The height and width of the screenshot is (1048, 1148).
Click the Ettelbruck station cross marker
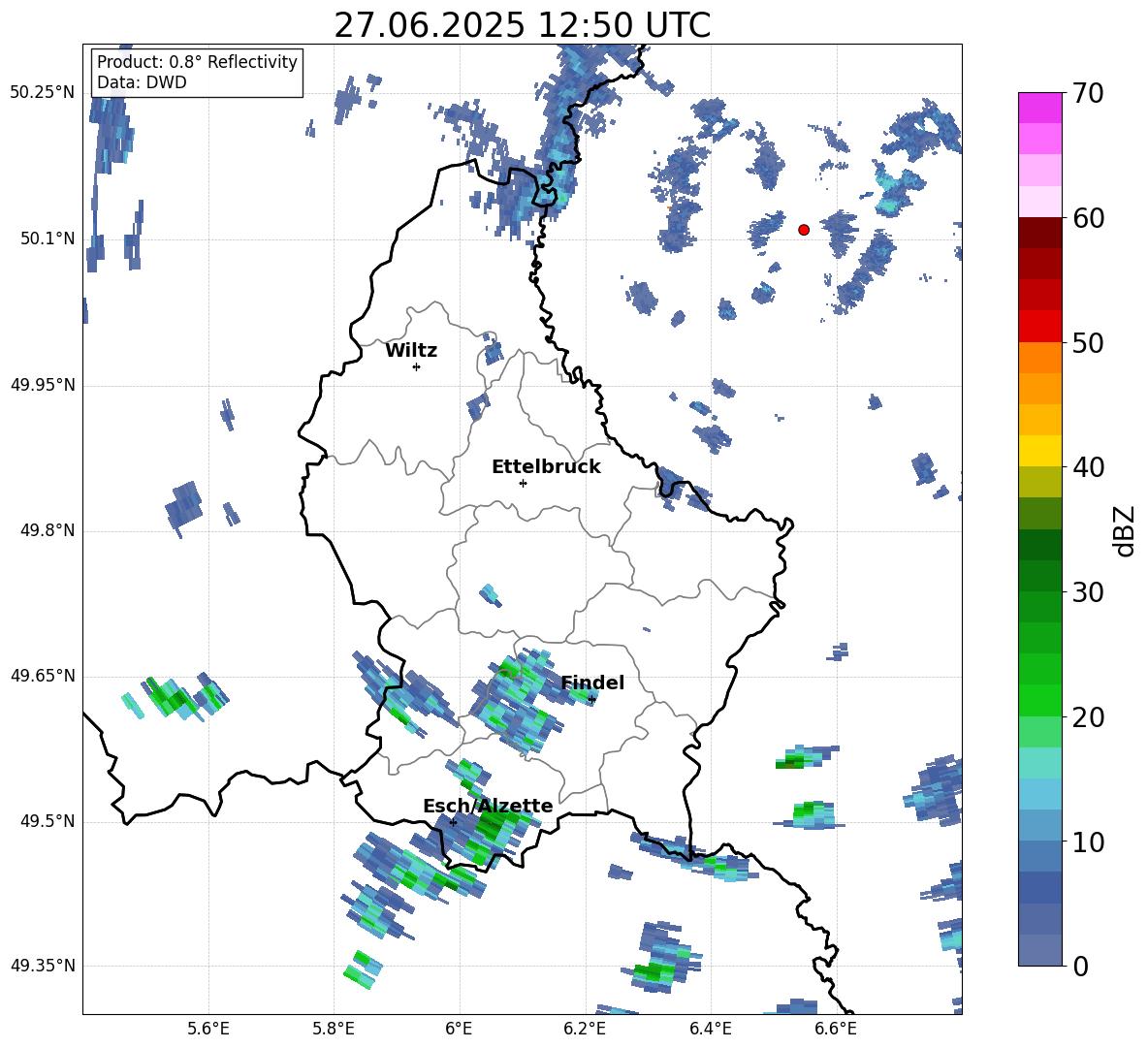point(523,483)
